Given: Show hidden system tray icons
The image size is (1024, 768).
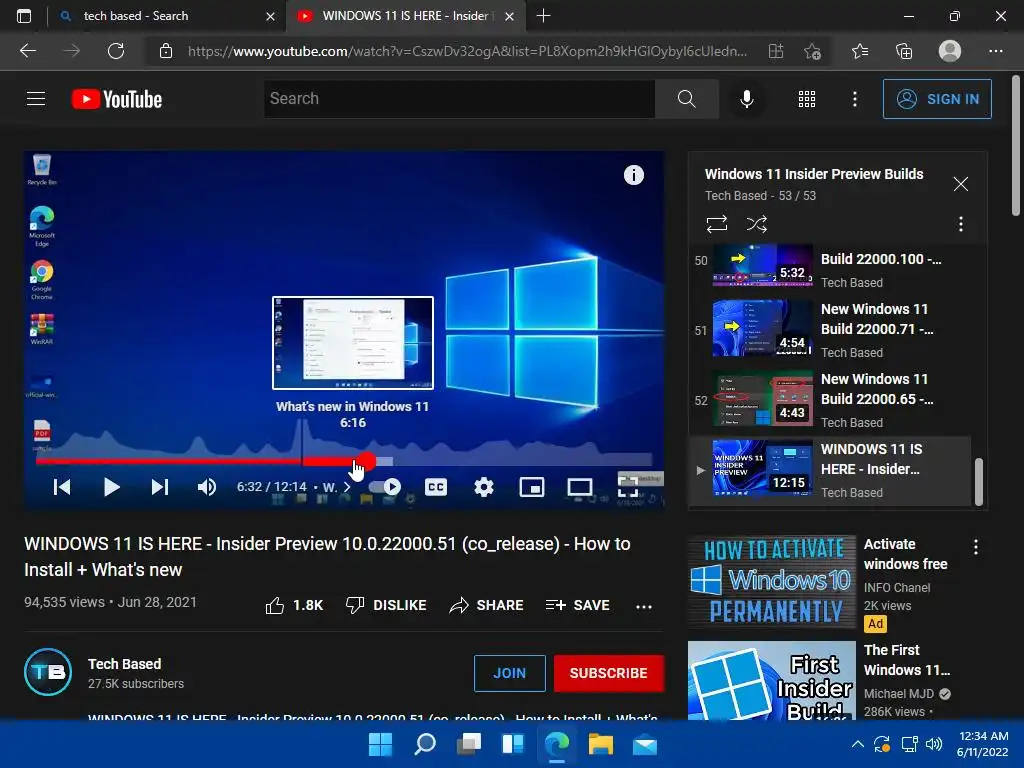Looking at the screenshot, I should 857,744.
